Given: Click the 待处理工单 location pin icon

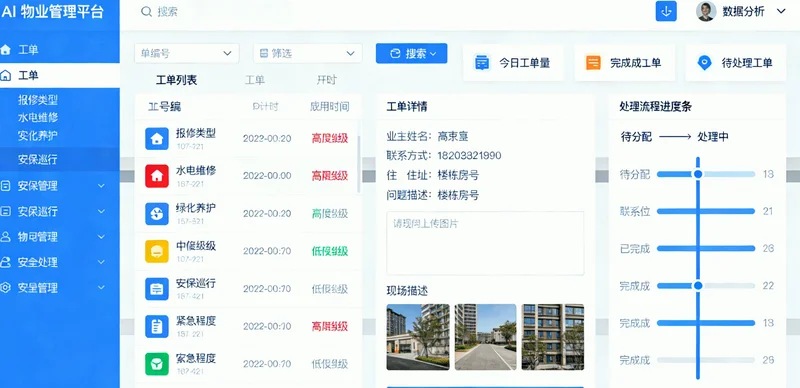Looking at the screenshot, I should point(704,63).
